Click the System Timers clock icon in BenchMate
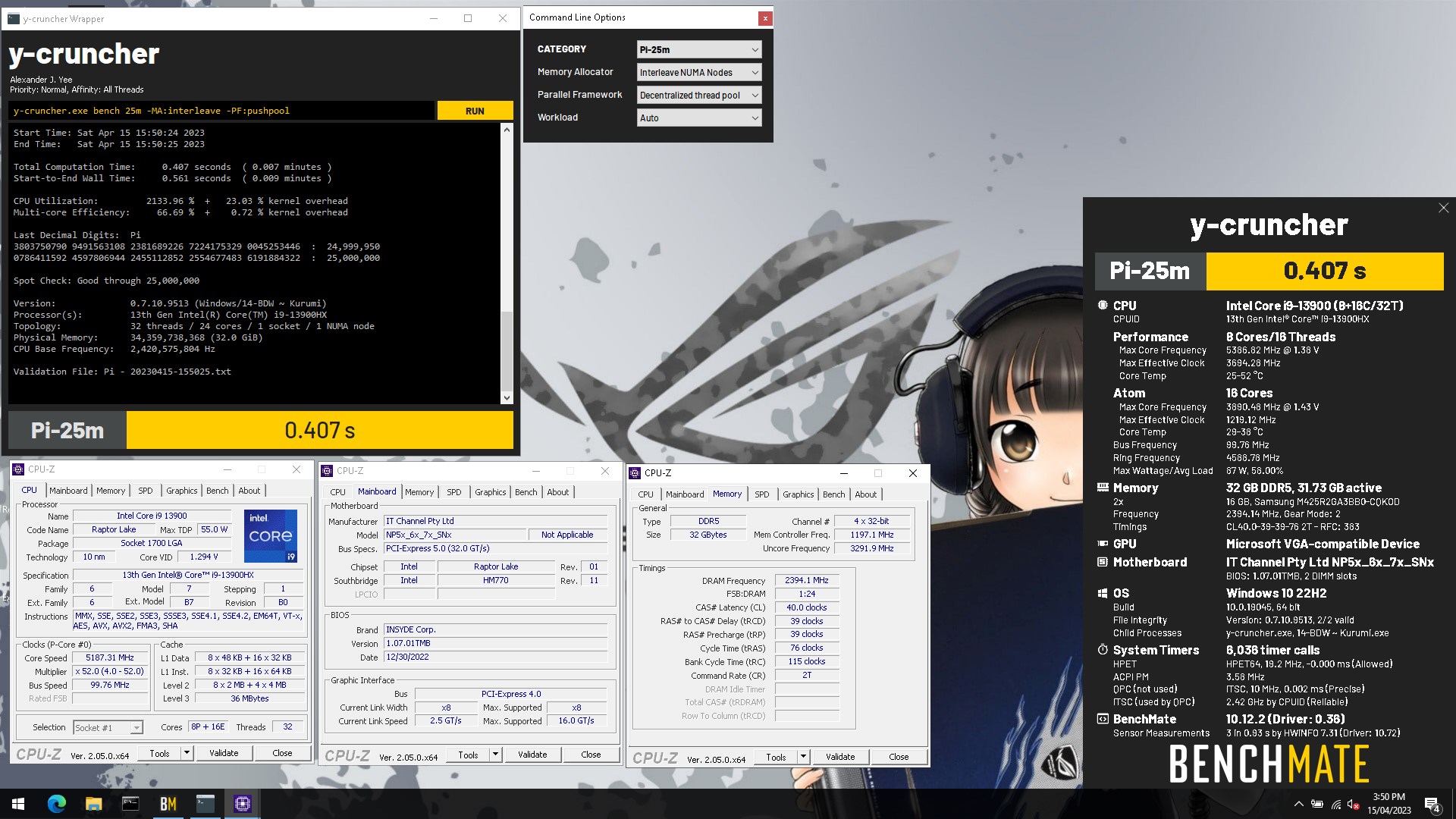The width and height of the screenshot is (1456, 819). (1103, 650)
